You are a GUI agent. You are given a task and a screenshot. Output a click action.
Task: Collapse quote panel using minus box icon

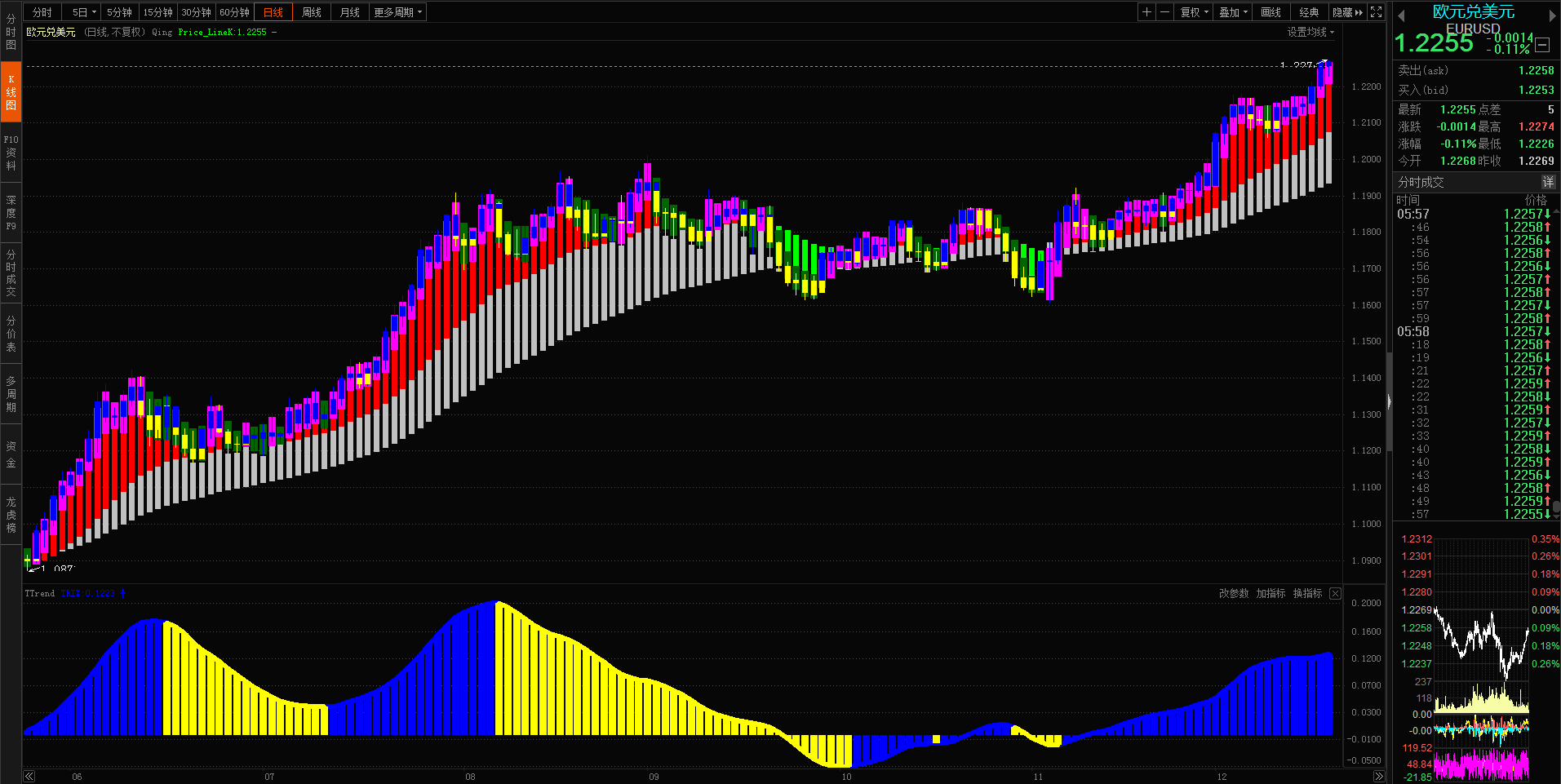point(1542,45)
